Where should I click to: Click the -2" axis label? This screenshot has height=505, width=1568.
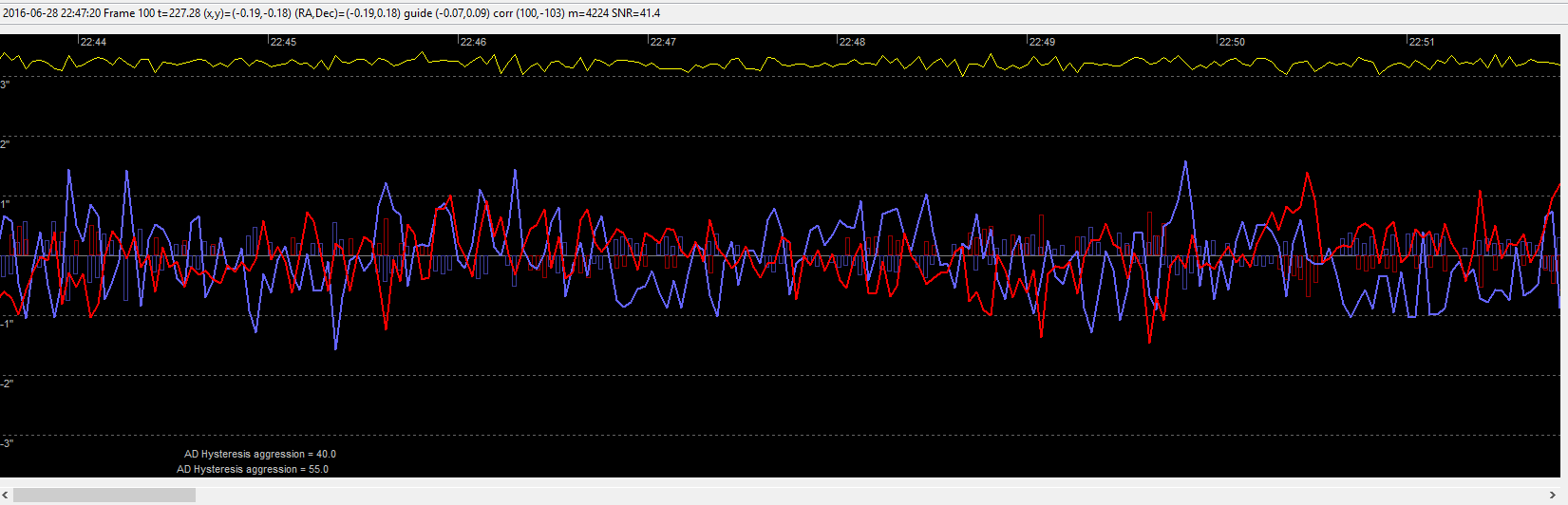(x=7, y=383)
